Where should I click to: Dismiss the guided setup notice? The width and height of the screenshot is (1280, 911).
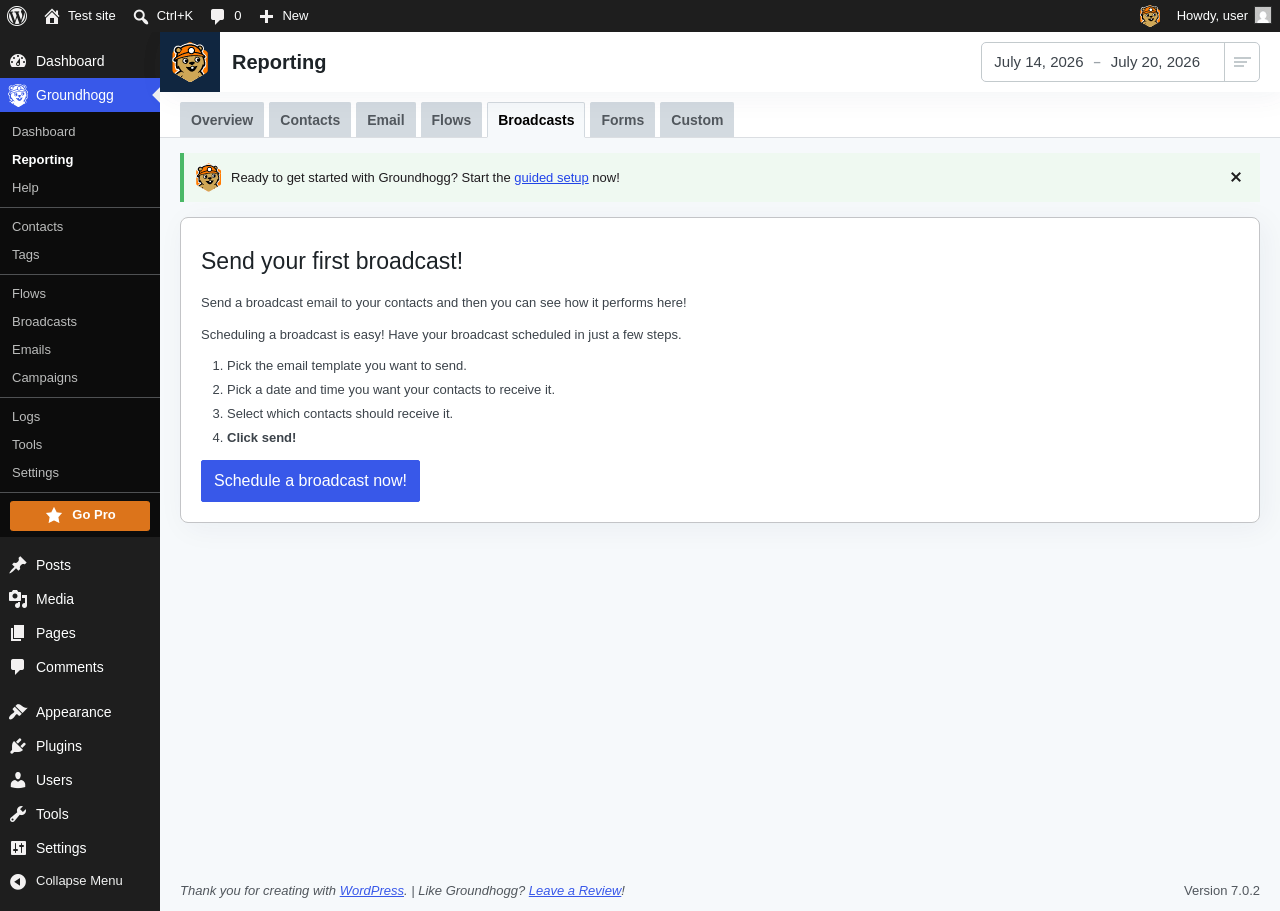tap(1236, 177)
